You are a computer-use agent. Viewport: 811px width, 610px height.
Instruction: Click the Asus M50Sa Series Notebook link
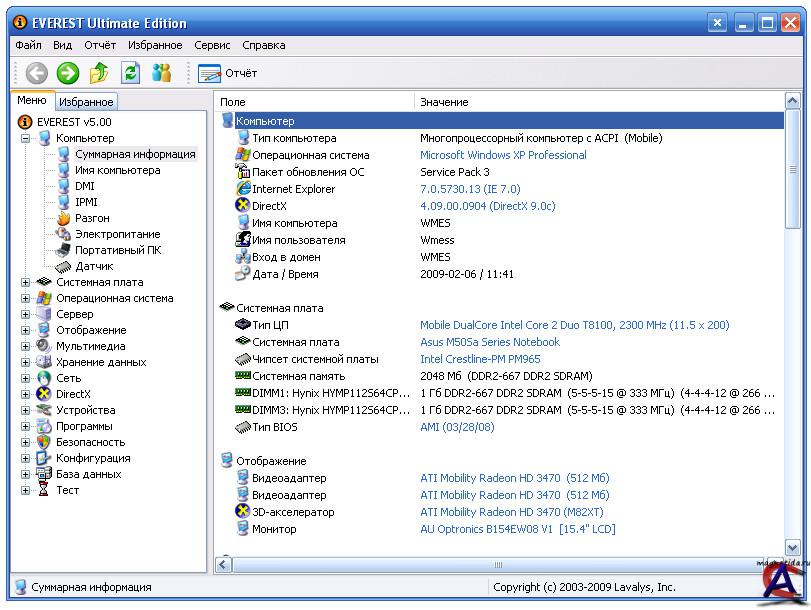click(x=489, y=342)
